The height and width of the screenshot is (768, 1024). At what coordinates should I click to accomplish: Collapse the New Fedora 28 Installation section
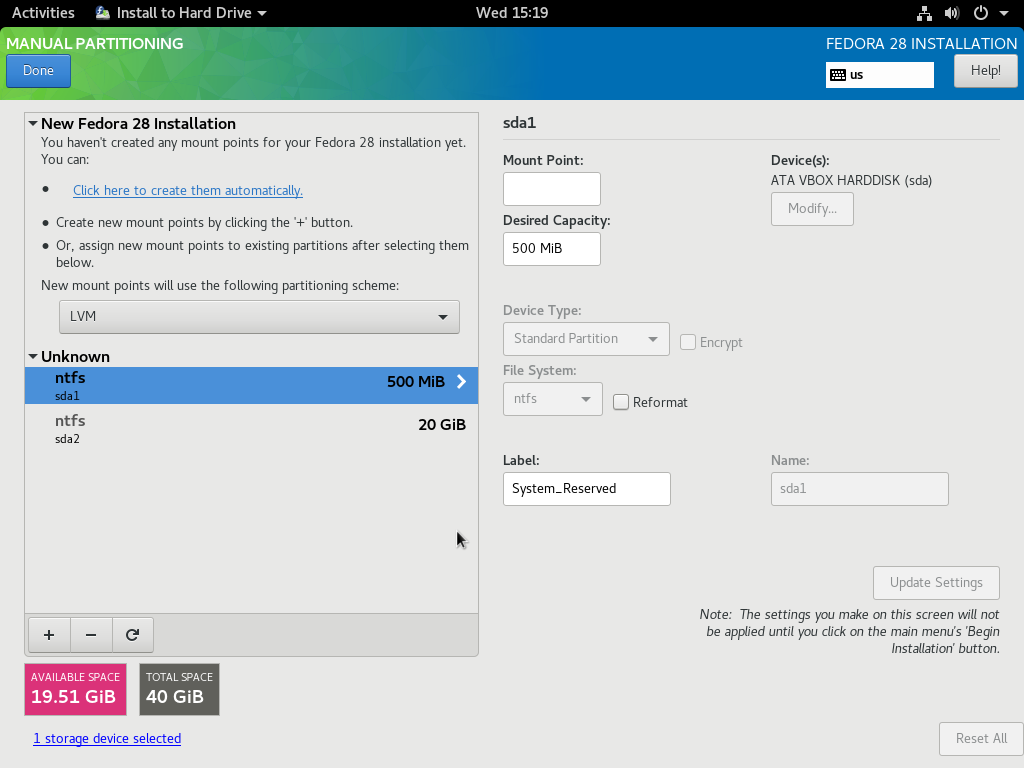click(33, 123)
